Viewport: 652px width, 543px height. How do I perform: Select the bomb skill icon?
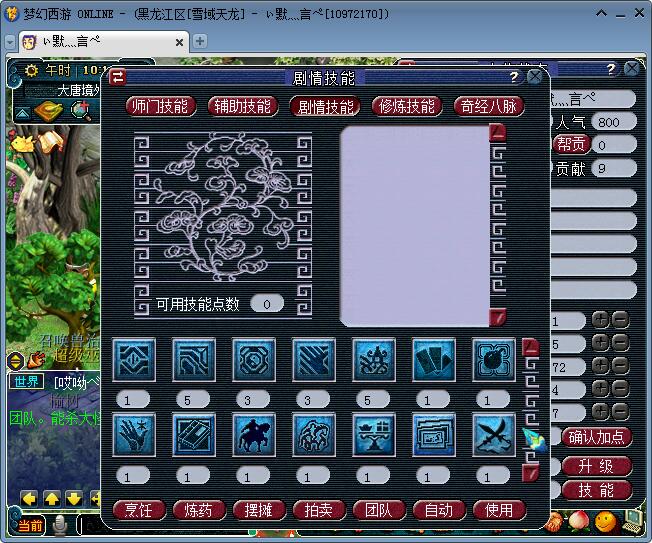point(493,360)
